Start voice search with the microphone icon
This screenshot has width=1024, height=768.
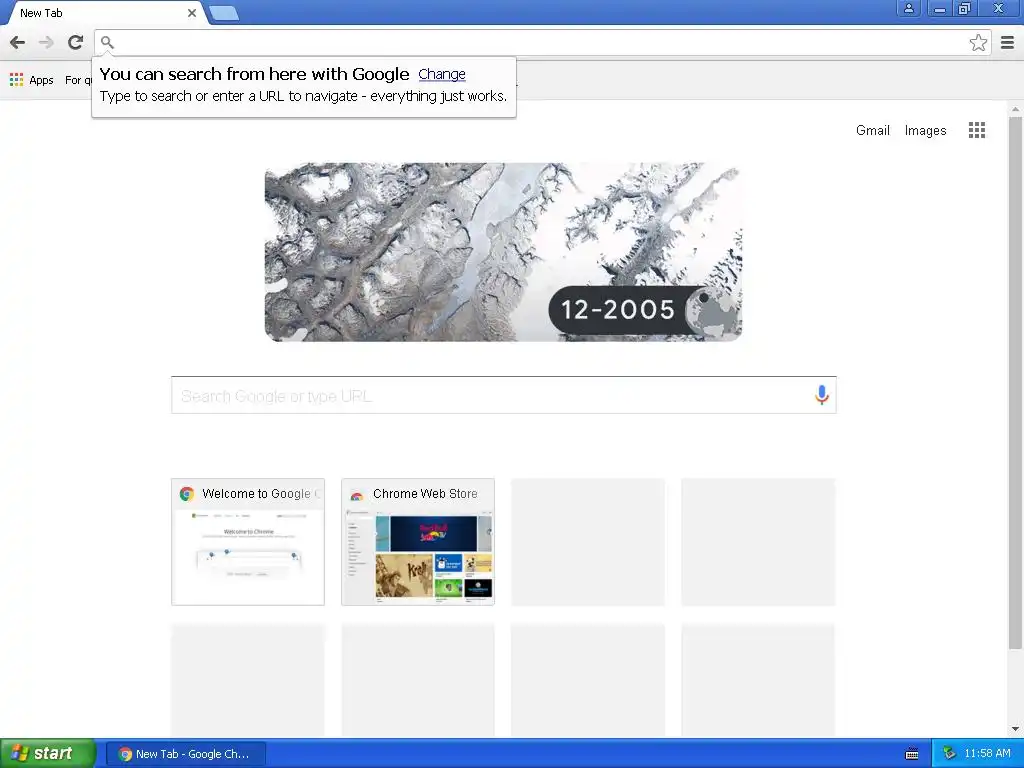822,394
